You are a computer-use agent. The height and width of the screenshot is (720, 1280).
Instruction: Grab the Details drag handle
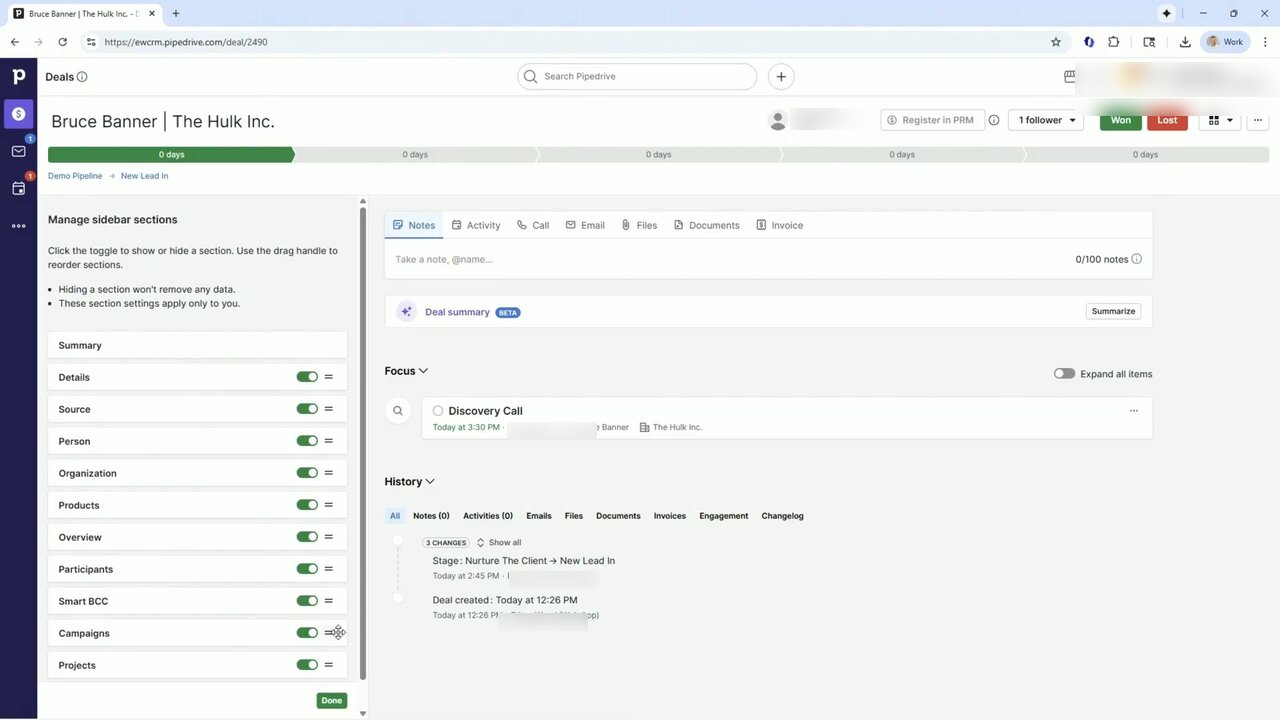pyautogui.click(x=328, y=377)
